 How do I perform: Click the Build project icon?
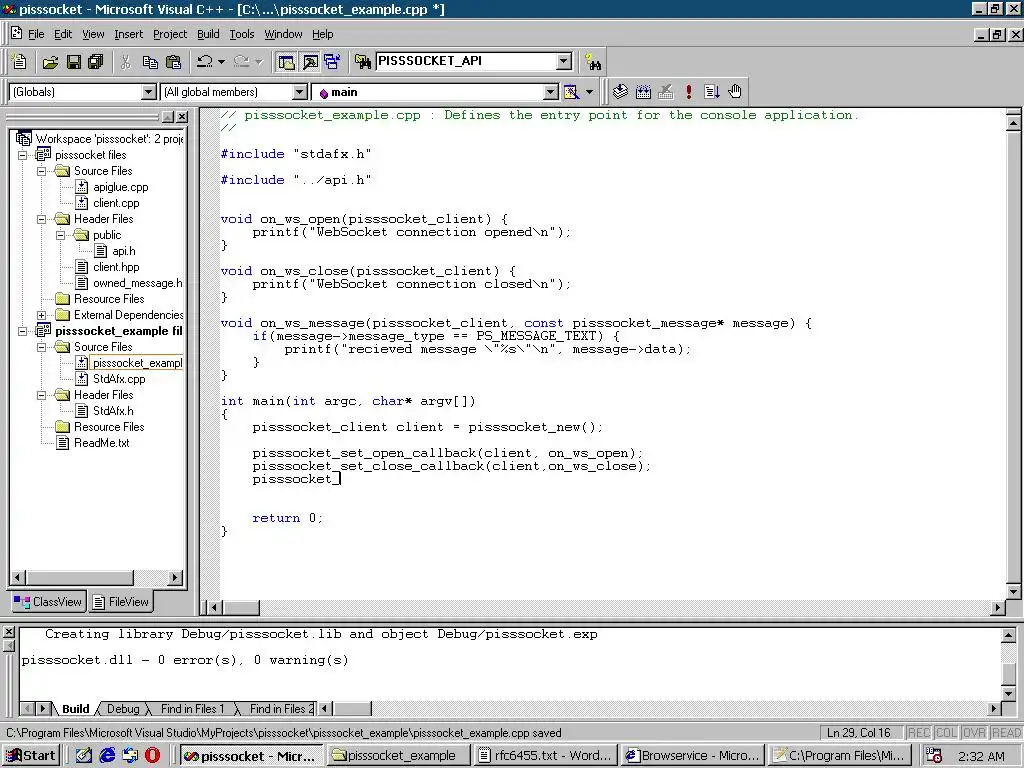pyautogui.click(x=643, y=91)
